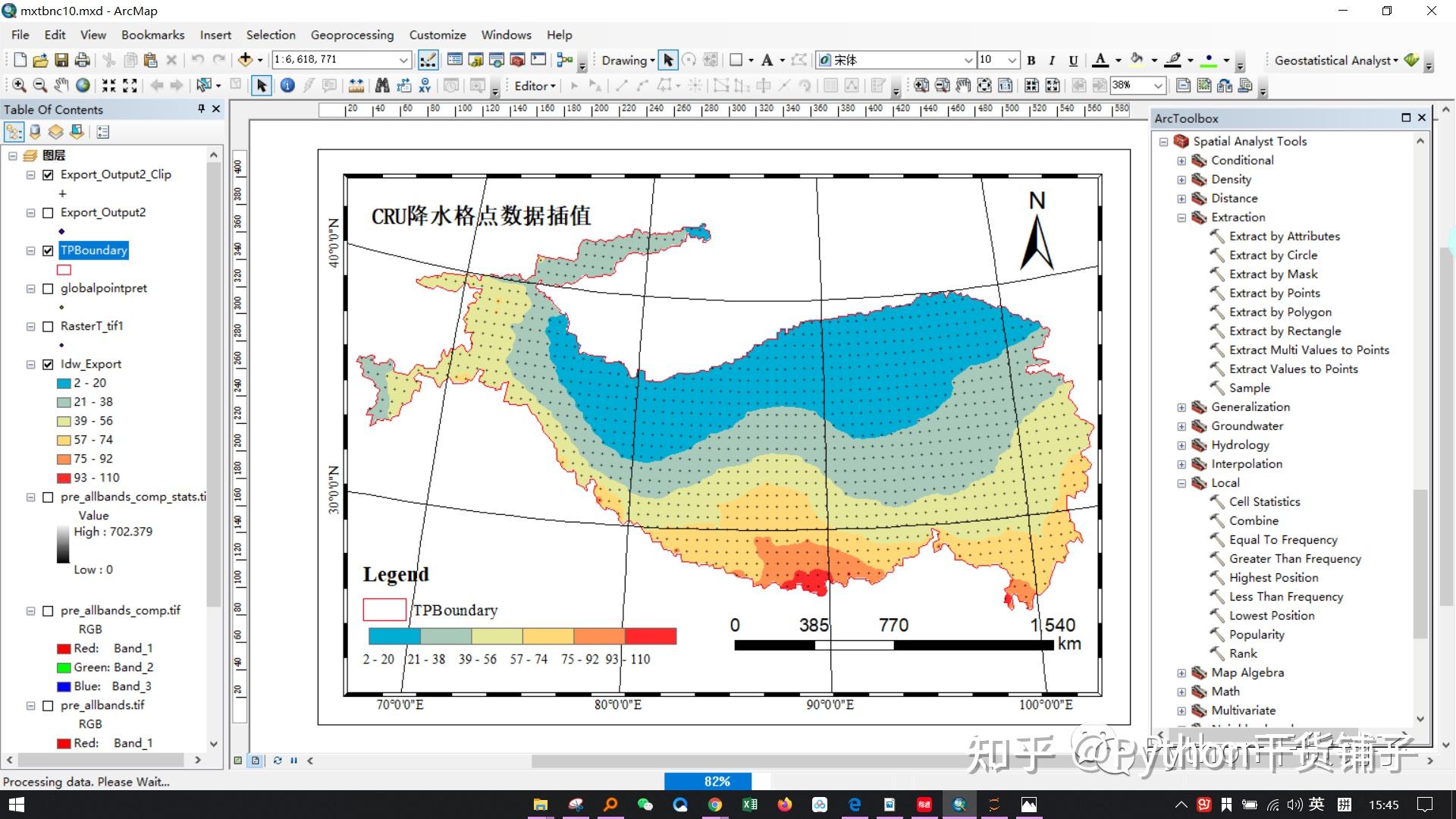Click the Save icon on the toolbar
The image size is (1456, 819).
pyautogui.click(x=61, y=59)
